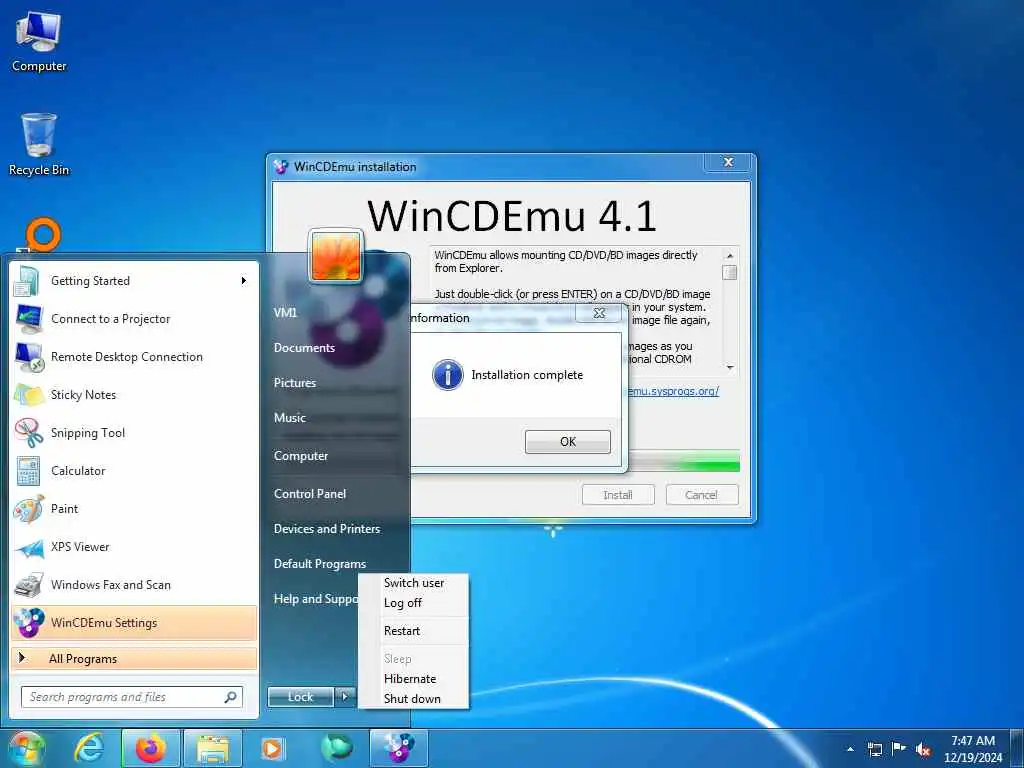Click the WinCDEmu 4.1 heading text
Image resolution: width=1024 pixels, height=768 pixels.
tap(512, 216)
